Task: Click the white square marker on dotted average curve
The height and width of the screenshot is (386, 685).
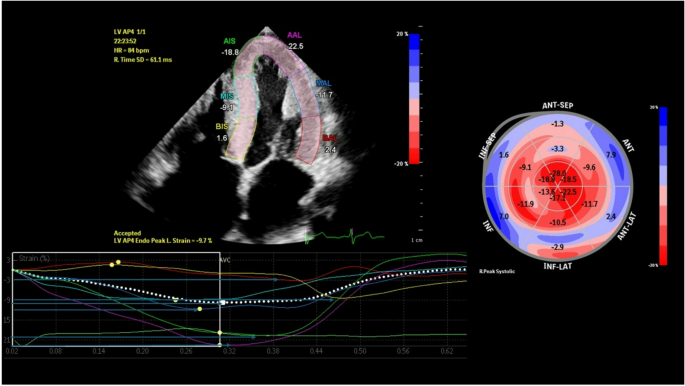Action: pos(223,303)
